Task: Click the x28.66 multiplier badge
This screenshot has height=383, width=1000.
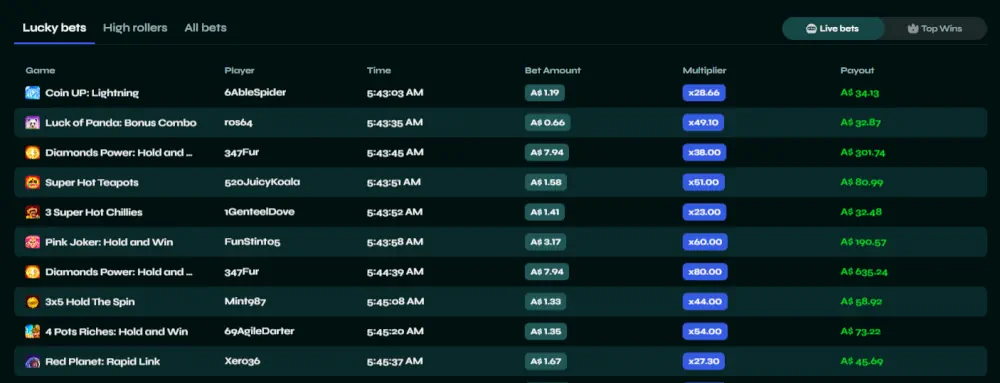Action: click(x=704, y=93)
